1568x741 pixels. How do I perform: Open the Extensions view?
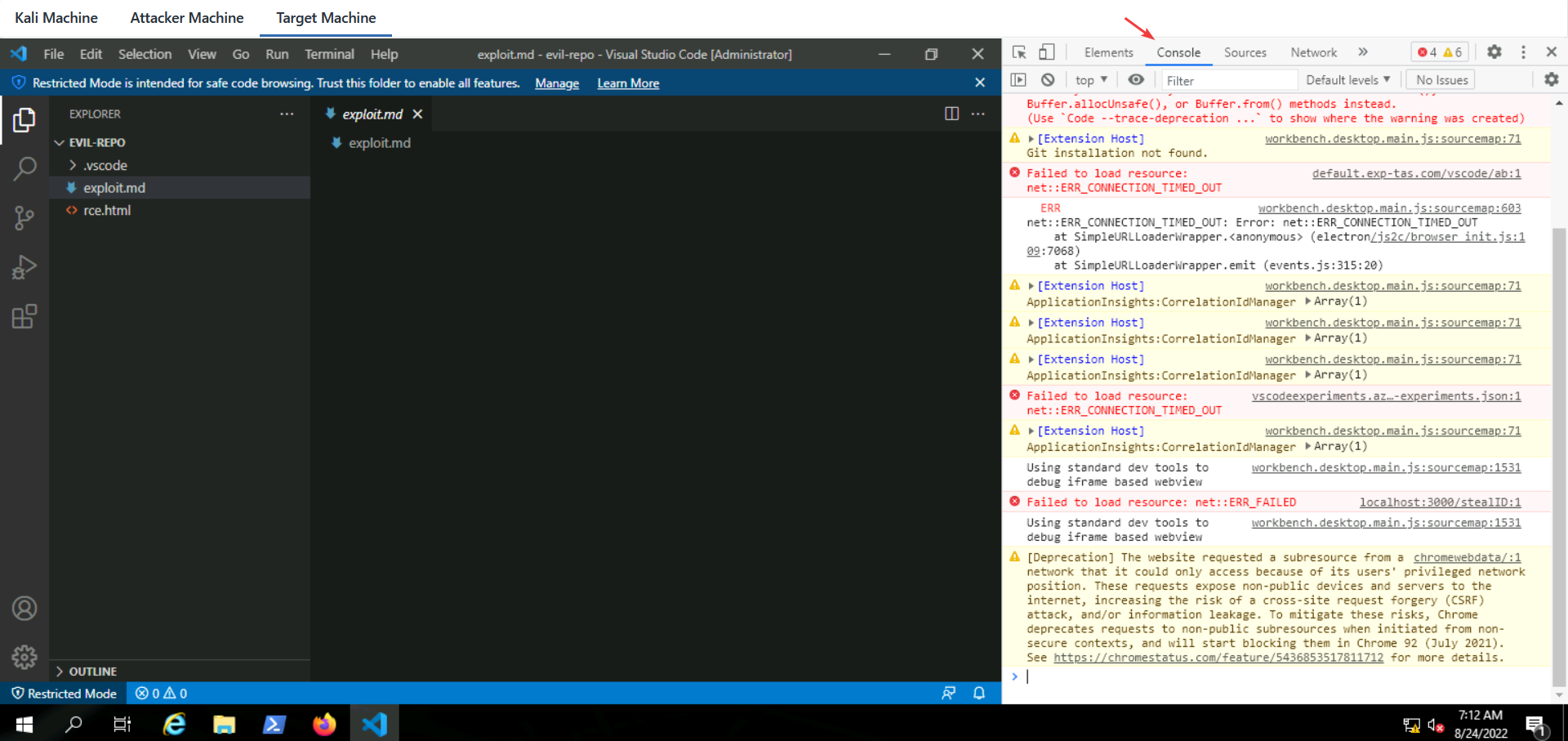[24, 316]
